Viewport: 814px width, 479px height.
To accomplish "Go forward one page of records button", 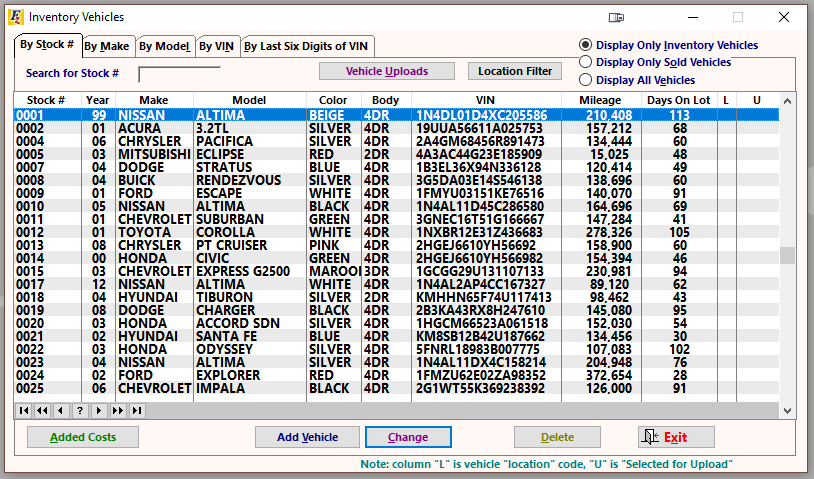I will (x=118, y=410).
